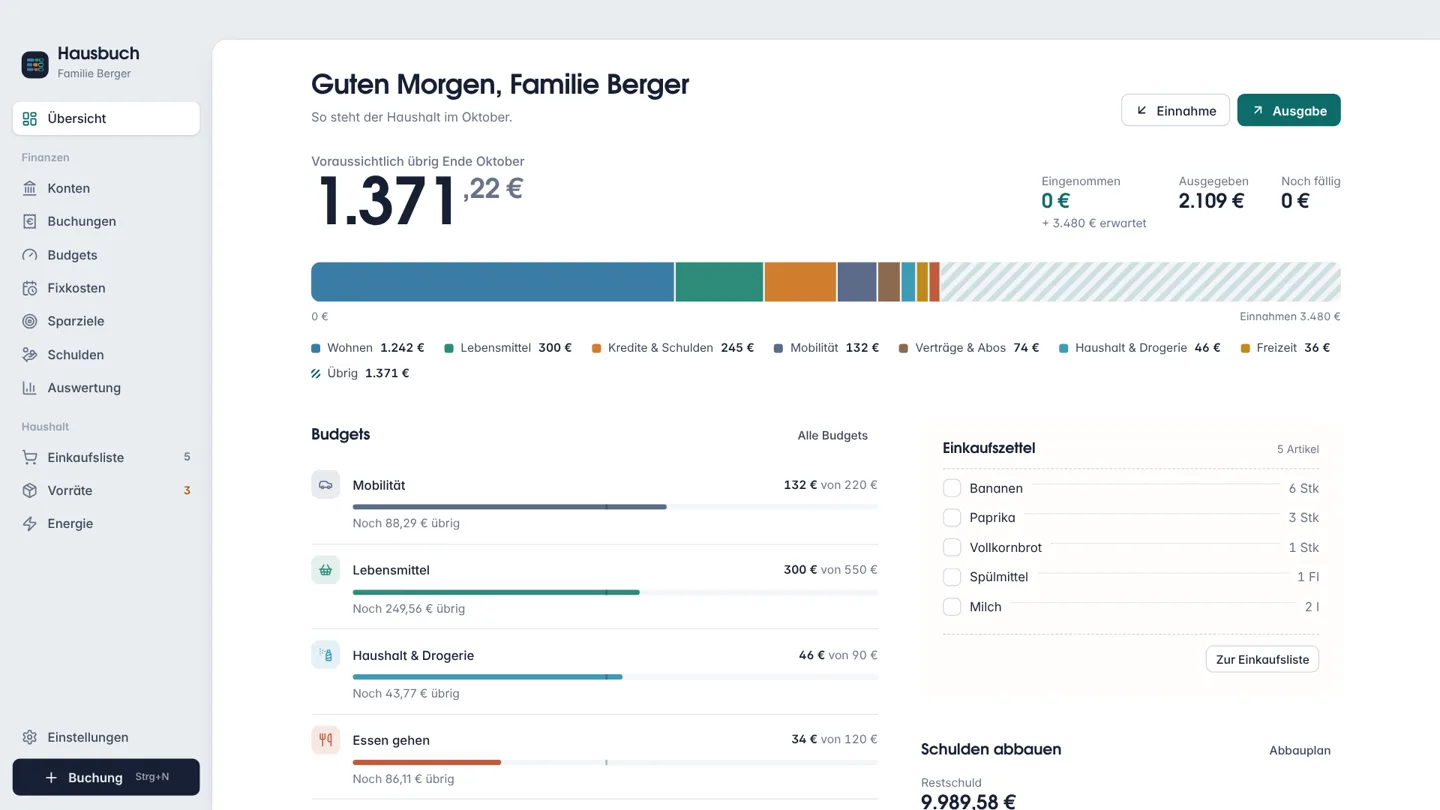
Task: Click the Lebensmittel 300 € legend entry
Action: coord(508,348)
